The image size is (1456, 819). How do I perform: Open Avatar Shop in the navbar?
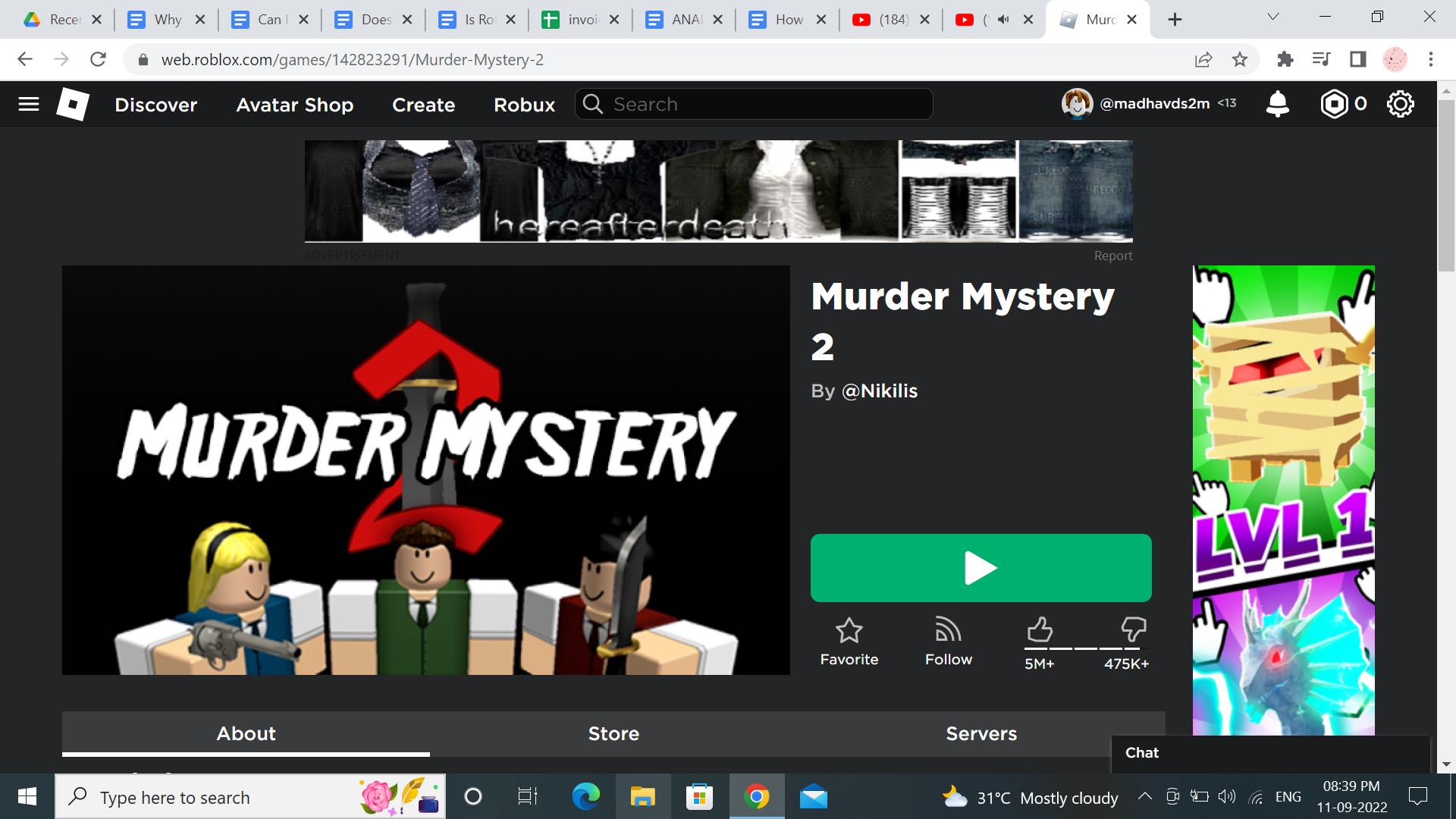point(295,105)
